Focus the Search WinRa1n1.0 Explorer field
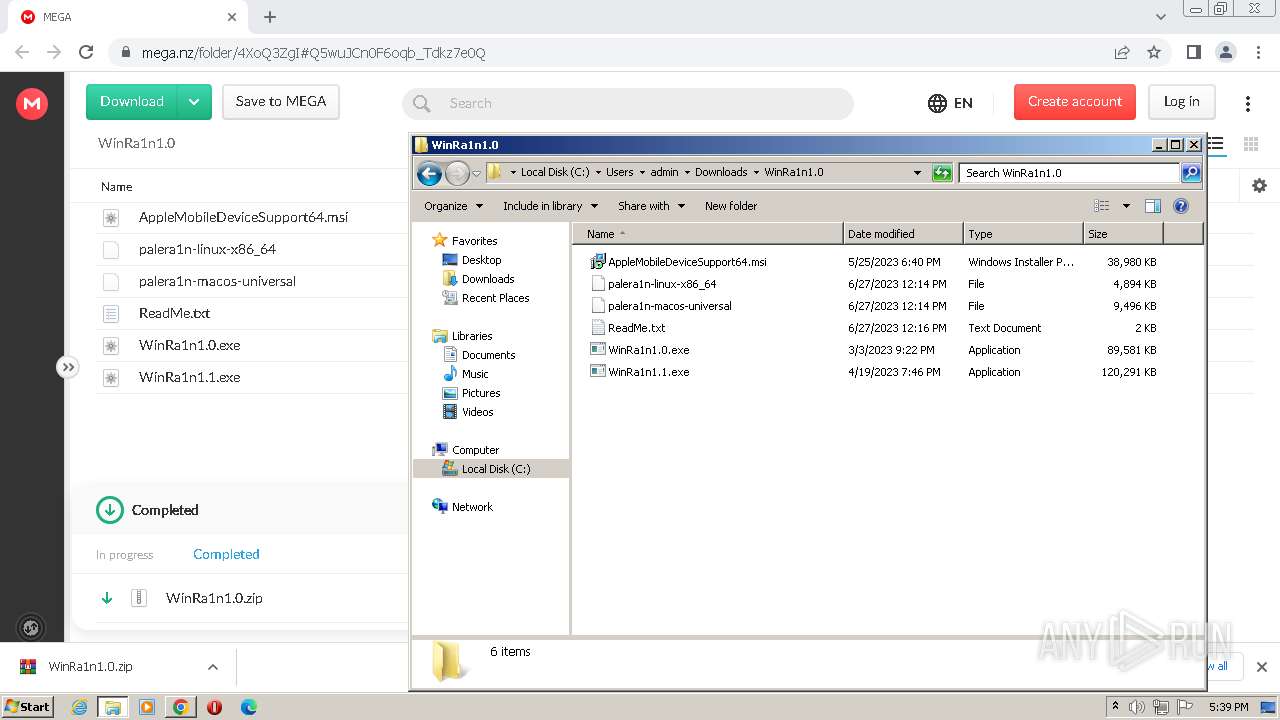This screenshot has height=720, width=1280. click(1069, 173)
